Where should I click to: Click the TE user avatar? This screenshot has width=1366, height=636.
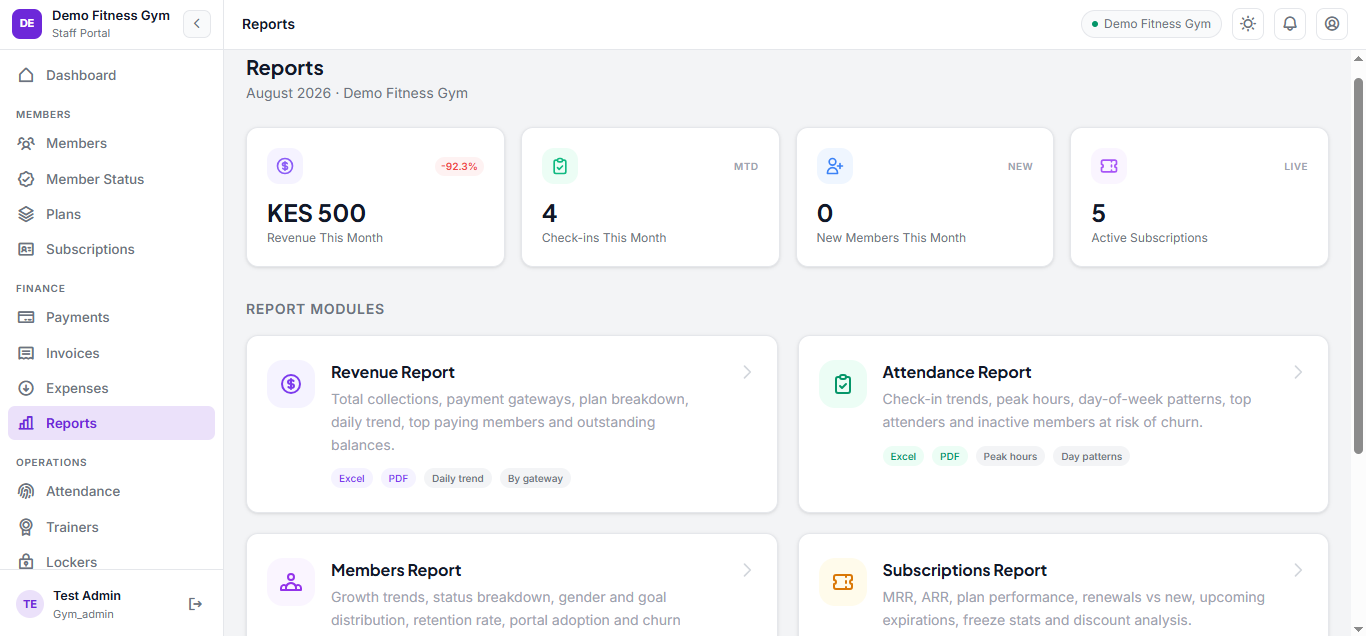(30, 604)
